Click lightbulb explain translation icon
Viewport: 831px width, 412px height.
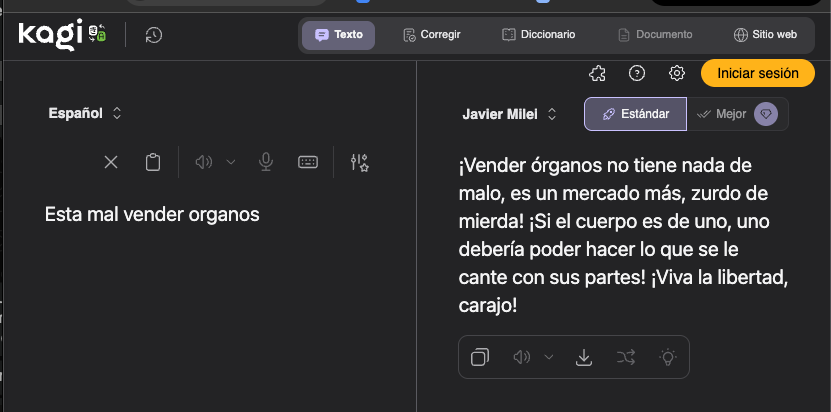(668, 357)
